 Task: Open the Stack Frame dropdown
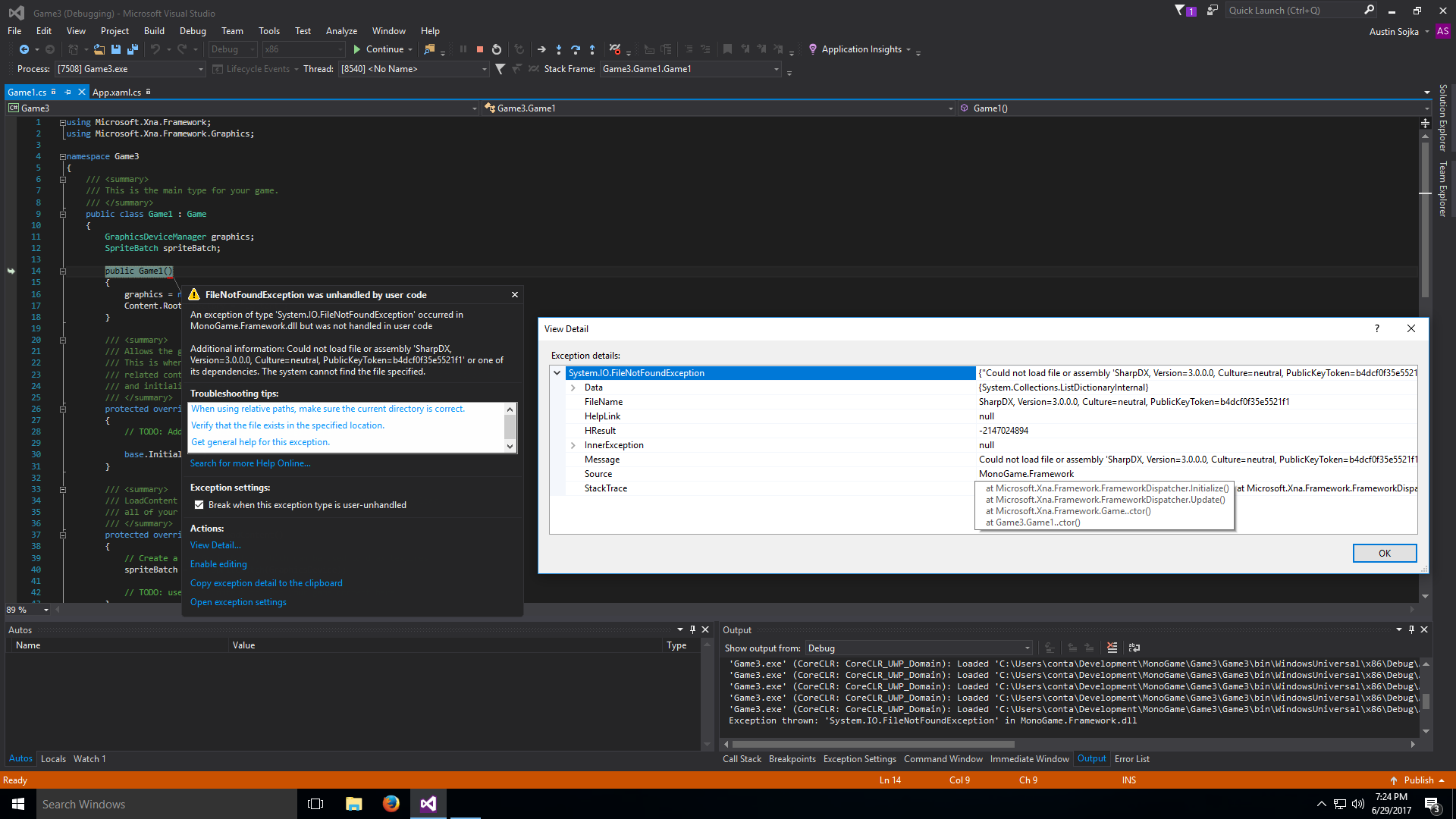pyautogui.click(x=777, y=69)
